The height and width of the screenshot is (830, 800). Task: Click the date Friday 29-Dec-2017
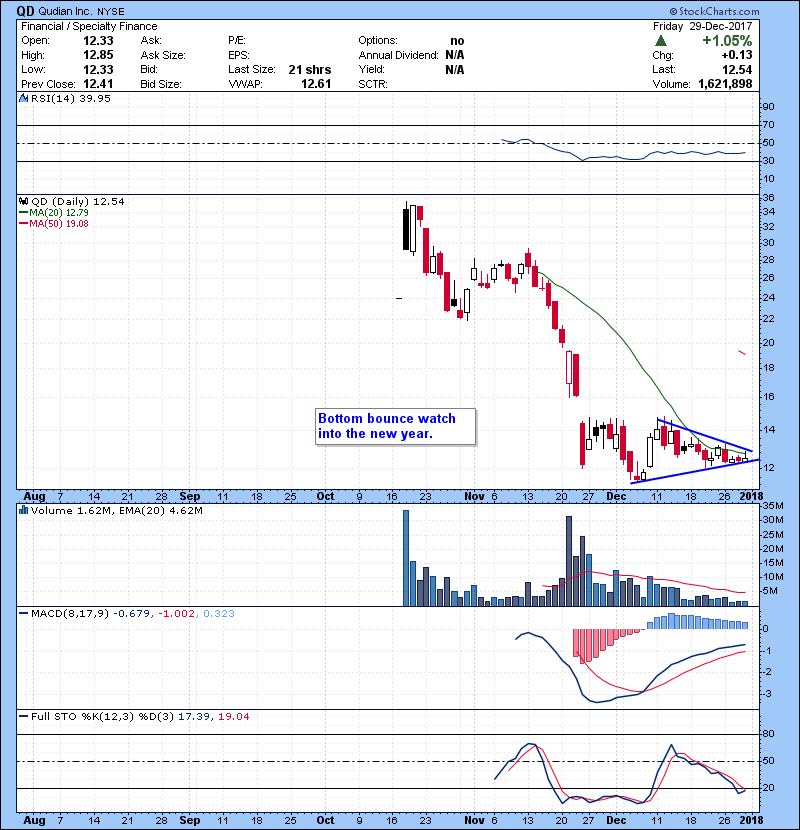(702, 26)
